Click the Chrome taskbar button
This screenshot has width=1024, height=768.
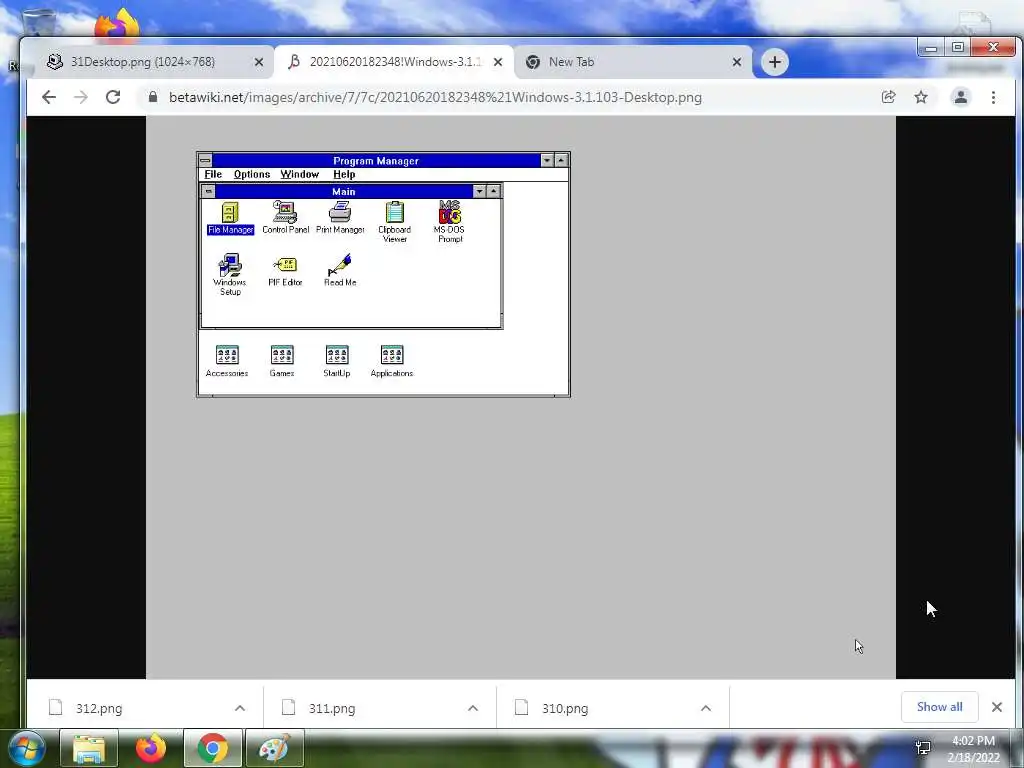213,748
